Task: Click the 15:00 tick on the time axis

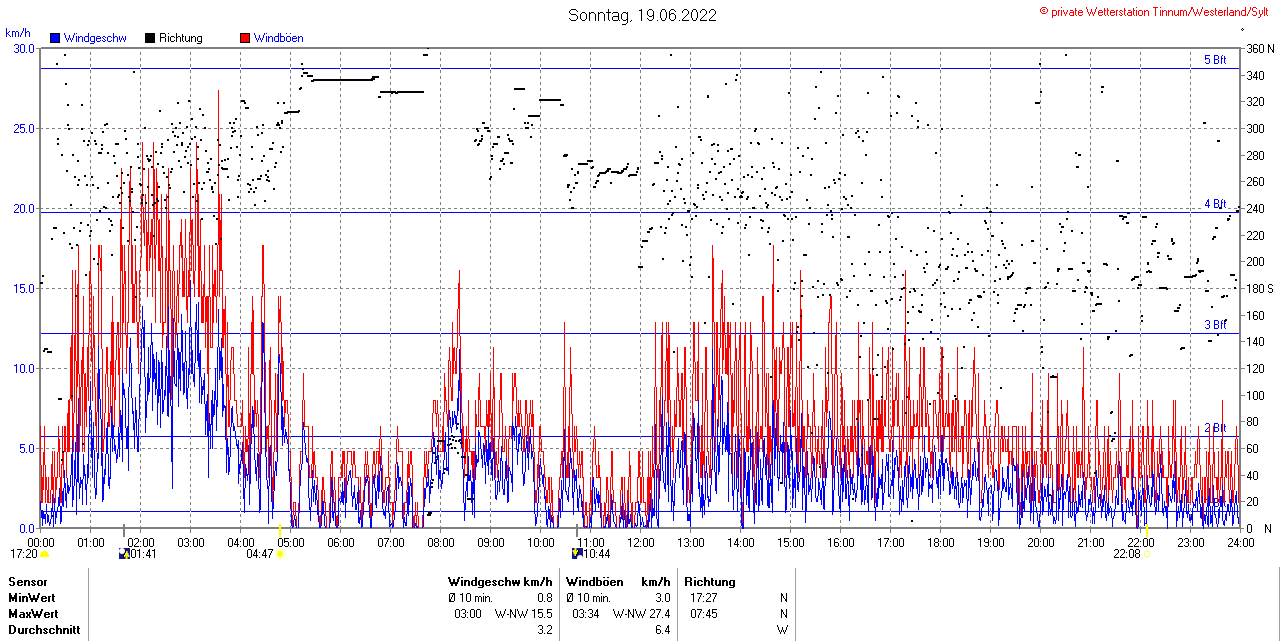Action: pyautogui.click(x=791, y=543)
